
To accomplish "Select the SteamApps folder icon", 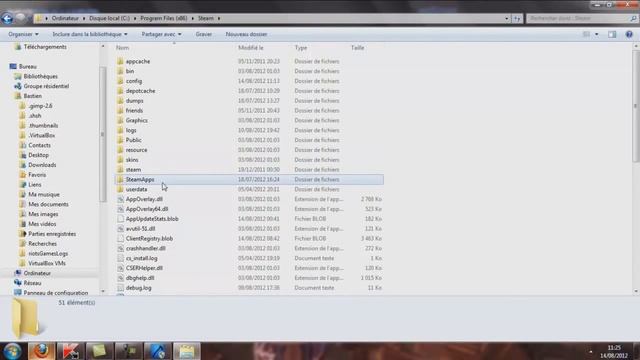I will (120, 180).
